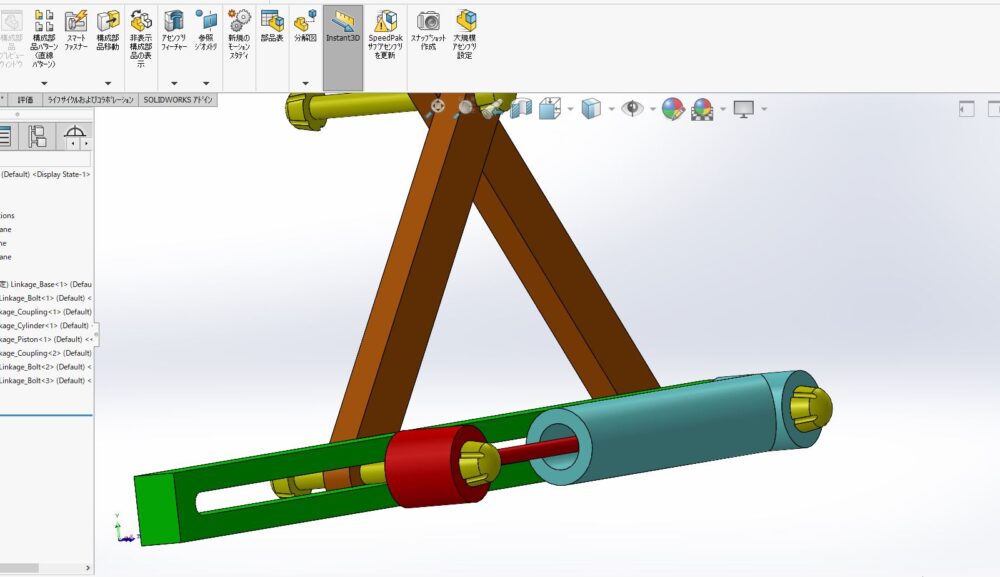The width and height of the screenshot is (1000, 577).
Task: Open the View Settings dropdown arrow
Action: pyautogui.click(x=764, y=109)
